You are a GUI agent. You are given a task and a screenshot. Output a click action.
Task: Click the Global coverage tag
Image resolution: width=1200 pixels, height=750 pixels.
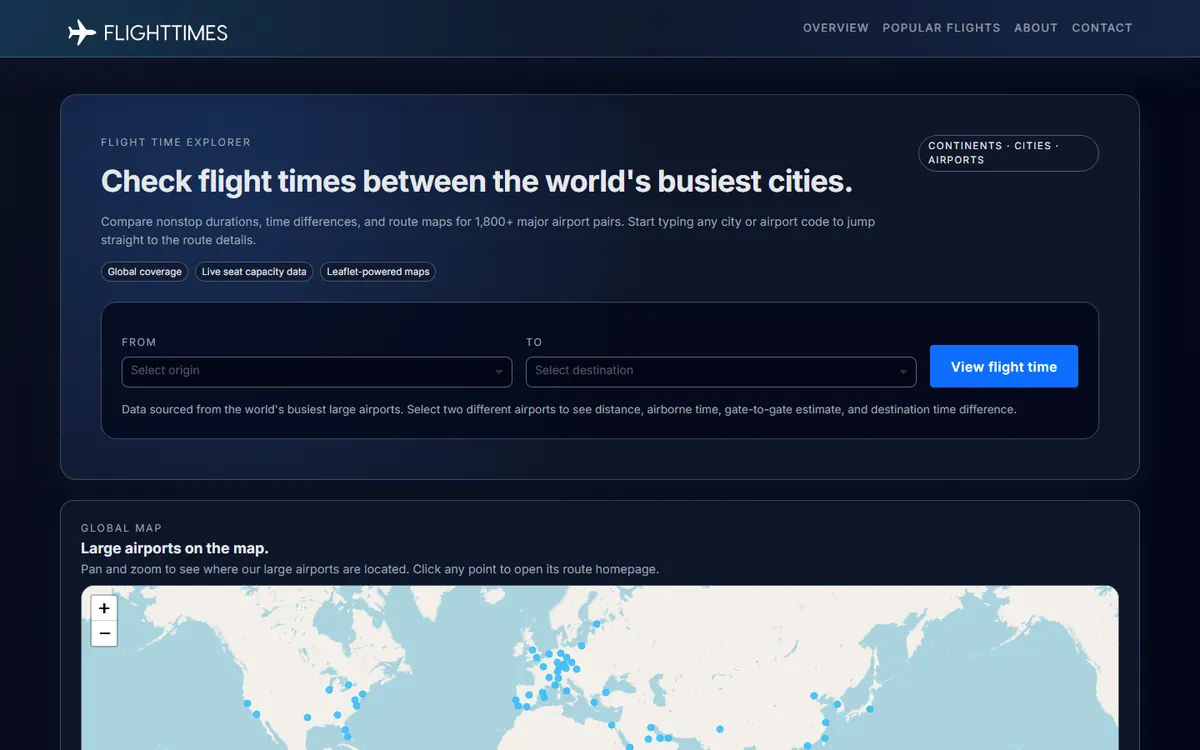pos(145,272)
